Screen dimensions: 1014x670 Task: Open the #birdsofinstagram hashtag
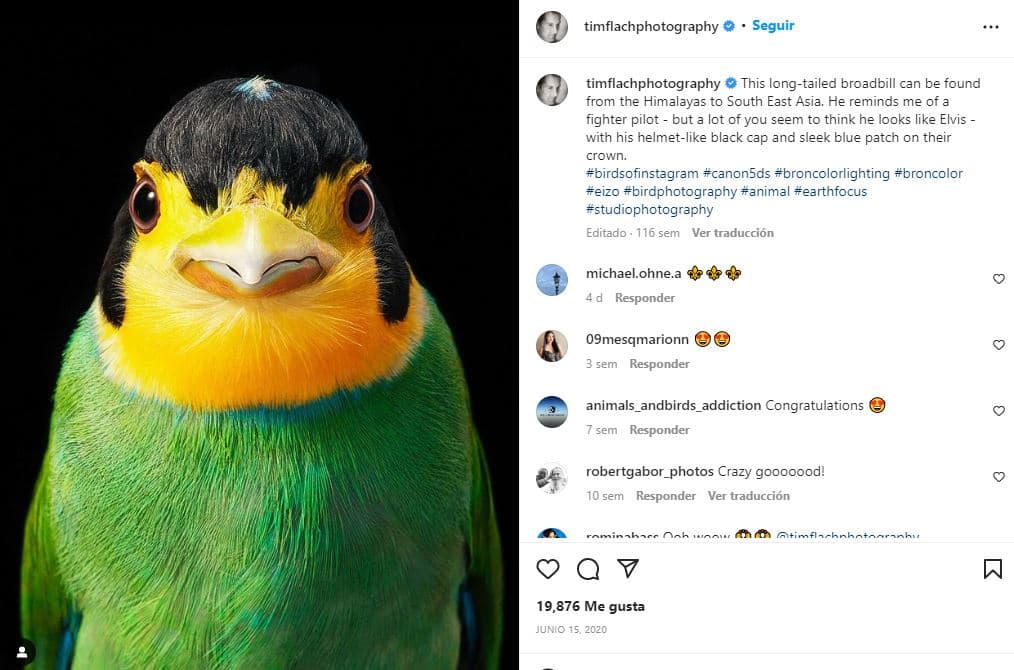(x=642, y=173)
